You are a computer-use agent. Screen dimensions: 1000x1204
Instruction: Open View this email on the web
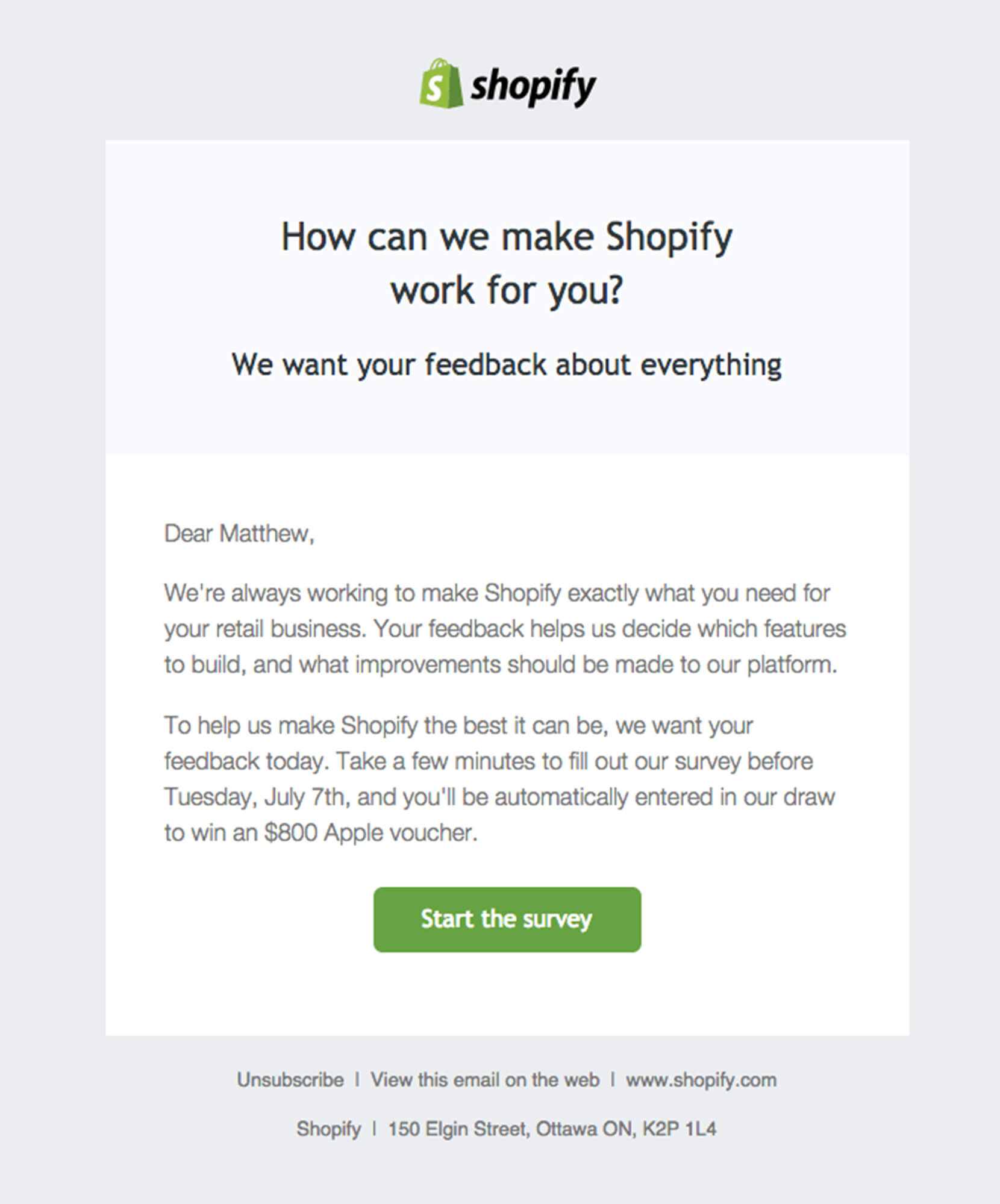485,1080
